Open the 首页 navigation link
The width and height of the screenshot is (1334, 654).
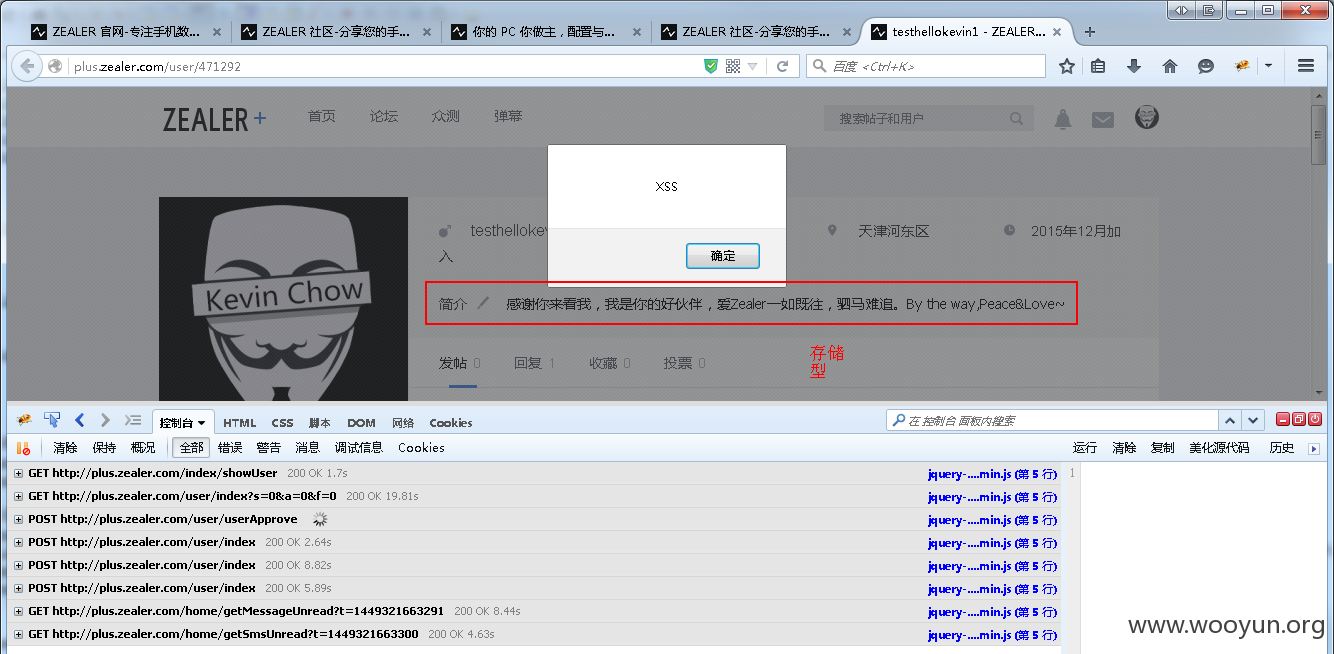(x=322, y=116)
